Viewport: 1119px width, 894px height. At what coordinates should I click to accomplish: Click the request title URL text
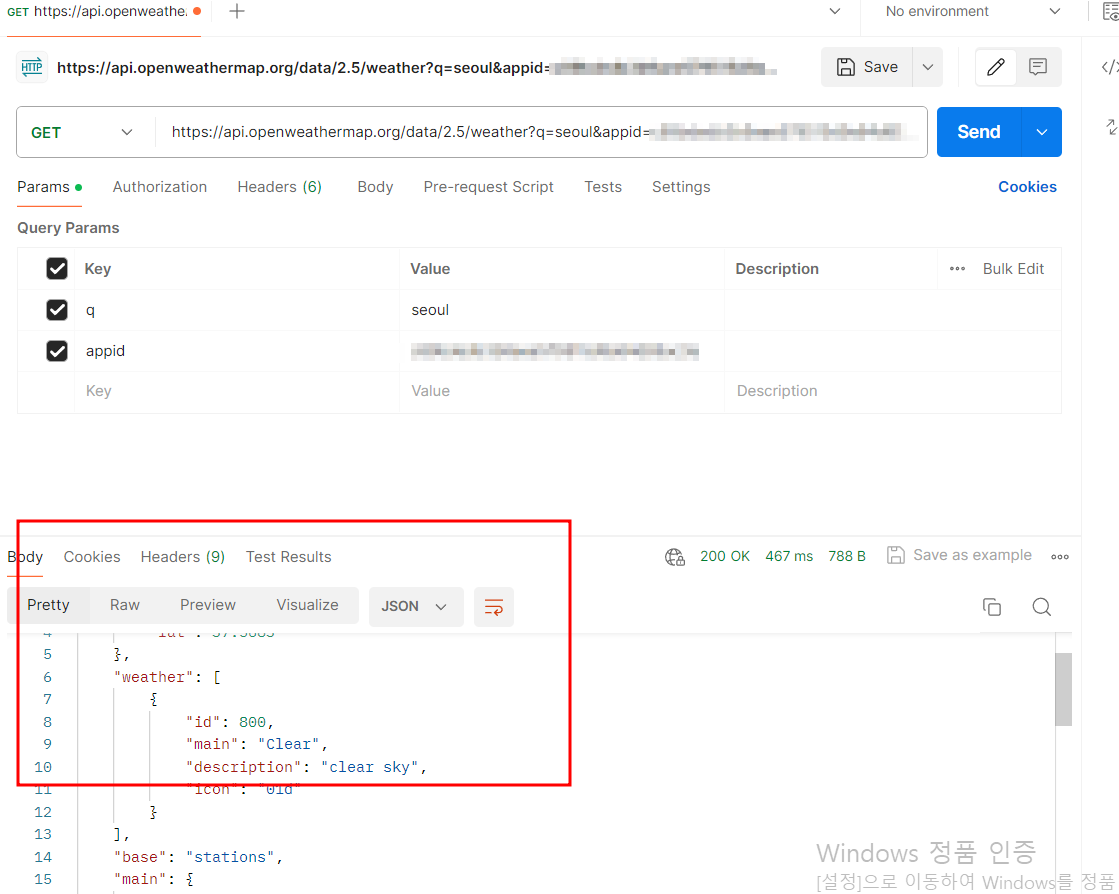(417, 68)
